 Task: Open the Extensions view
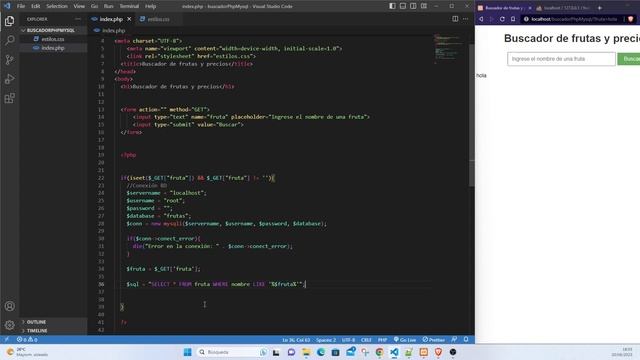[9, 98]
